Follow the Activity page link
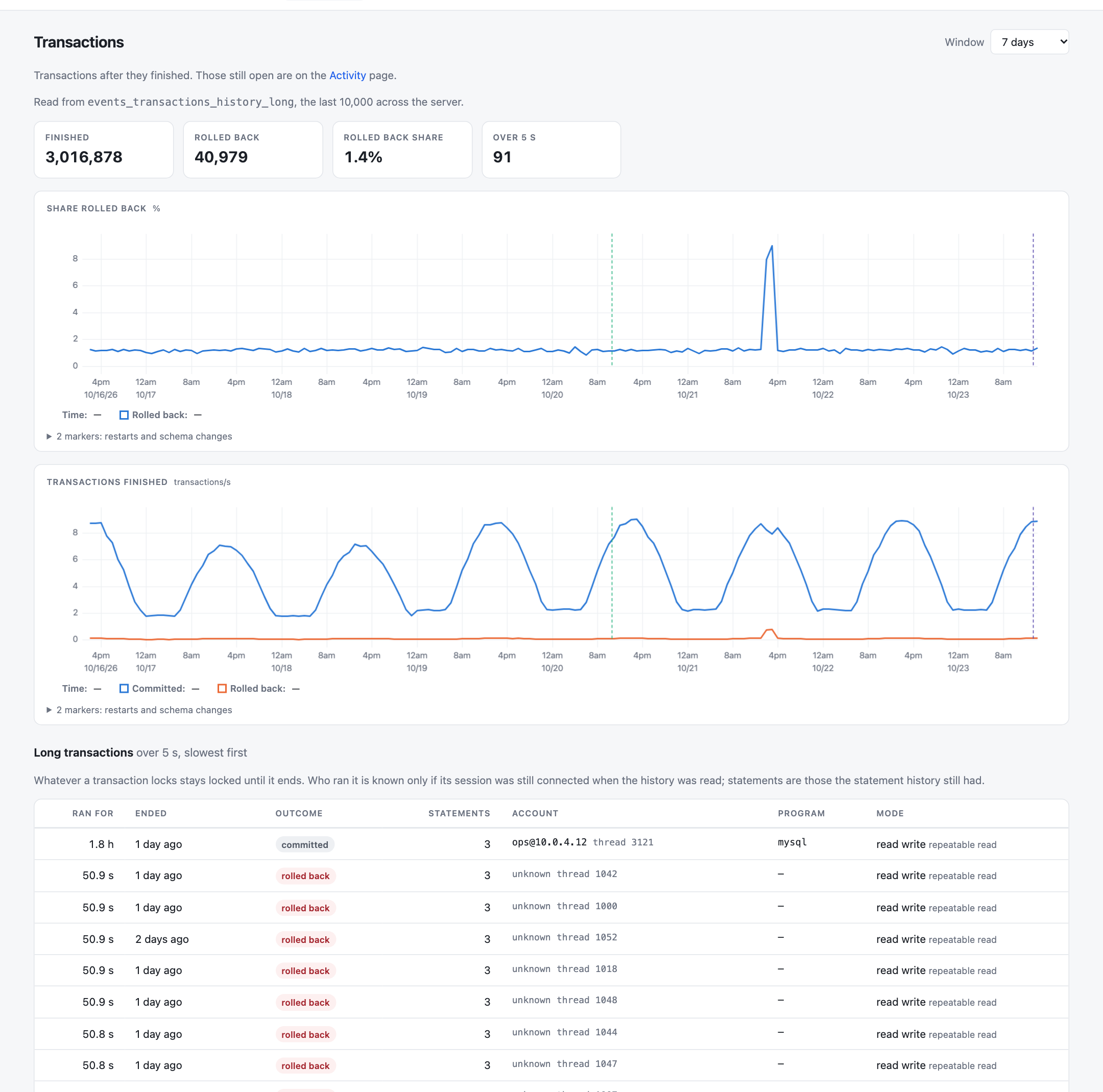This screenshot has height=1092, width=1103. click(x=347, y=76)
